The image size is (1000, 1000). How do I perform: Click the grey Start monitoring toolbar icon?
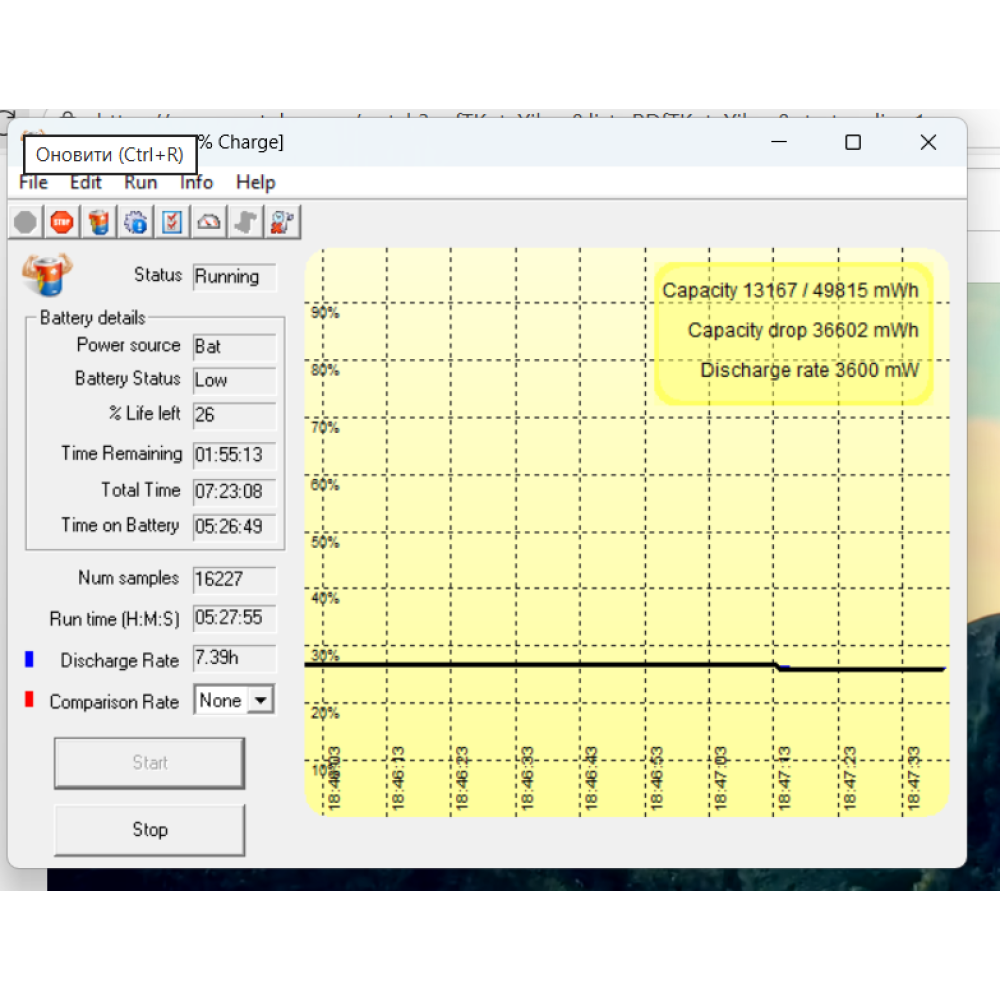pos(25,222)
